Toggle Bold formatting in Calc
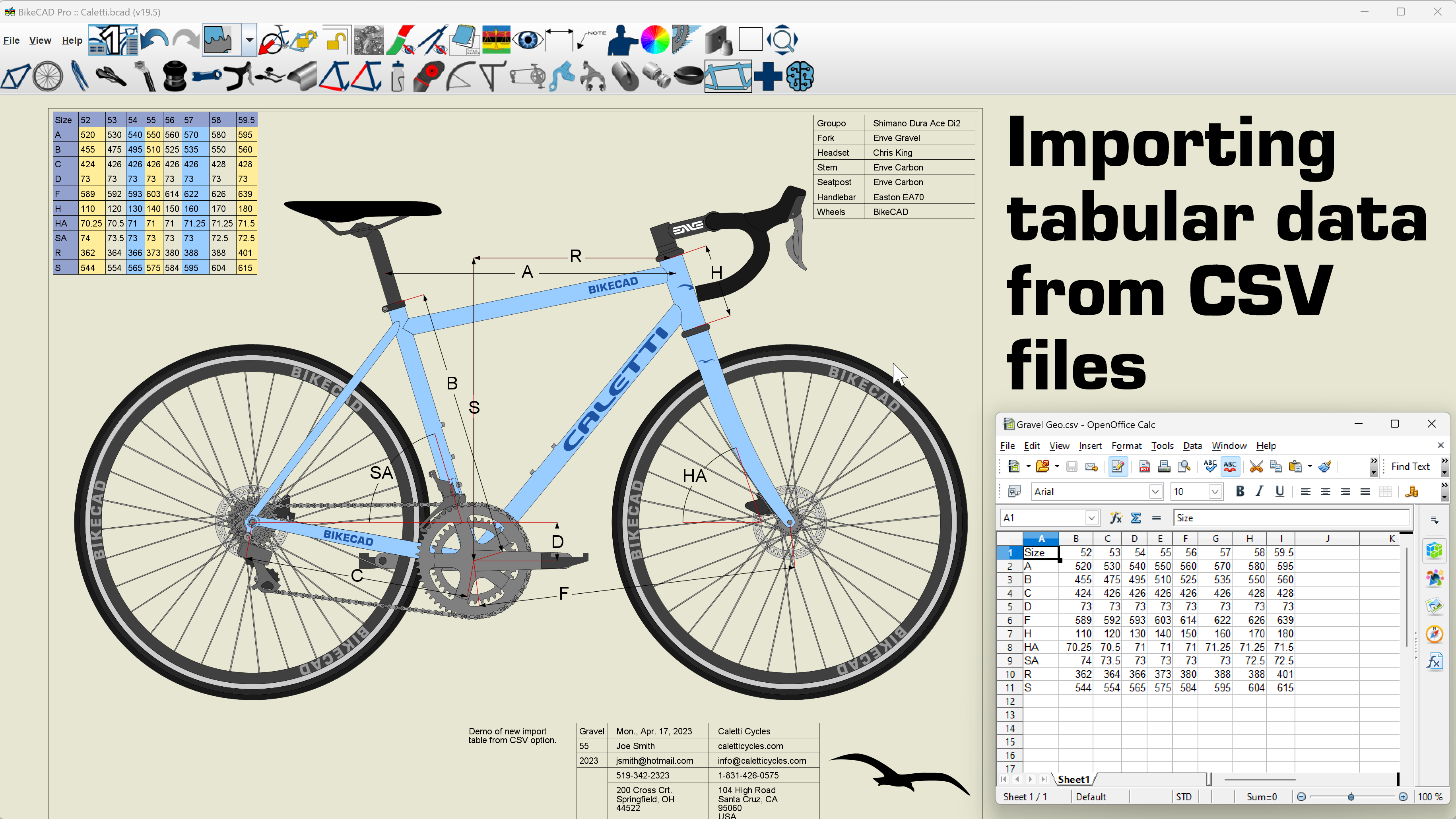Screen dimensions: 1456x819 (1240, 492)
